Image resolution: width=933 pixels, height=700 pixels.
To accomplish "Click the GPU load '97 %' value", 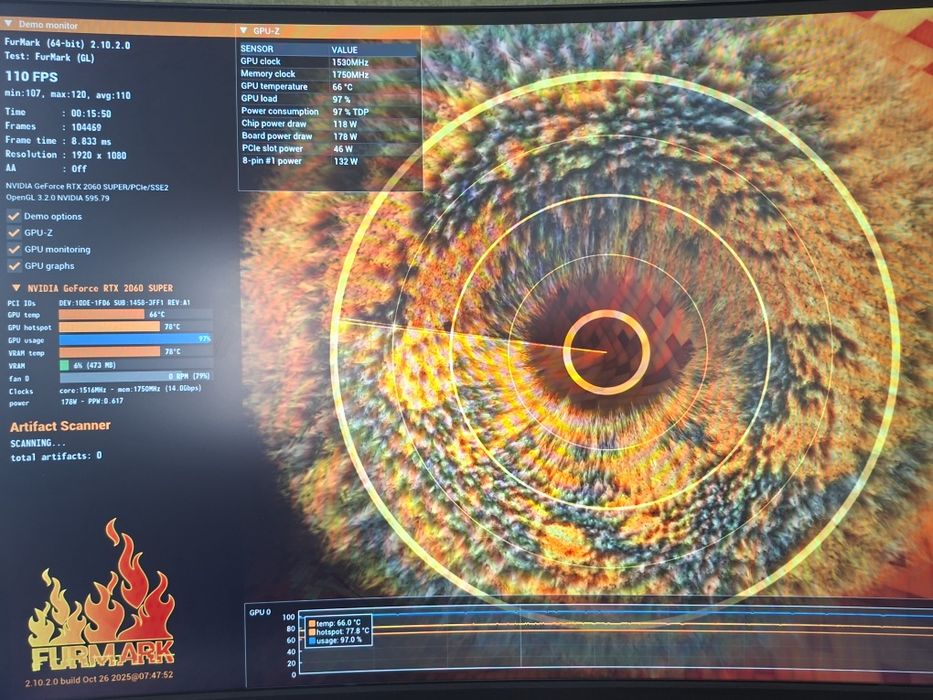I will pos(342,99).
